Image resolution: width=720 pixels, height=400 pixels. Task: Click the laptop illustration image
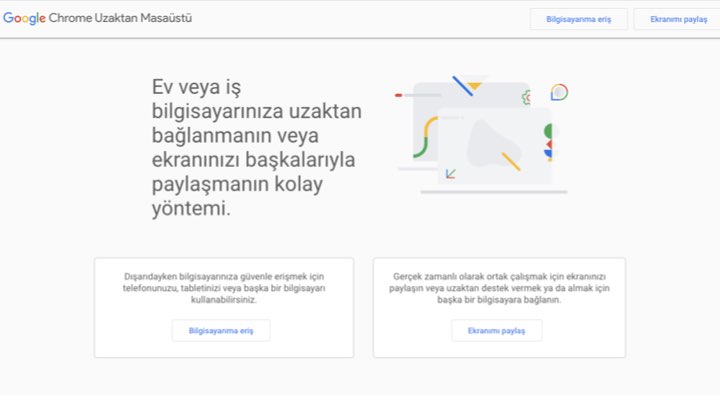[x=482, y=134]
